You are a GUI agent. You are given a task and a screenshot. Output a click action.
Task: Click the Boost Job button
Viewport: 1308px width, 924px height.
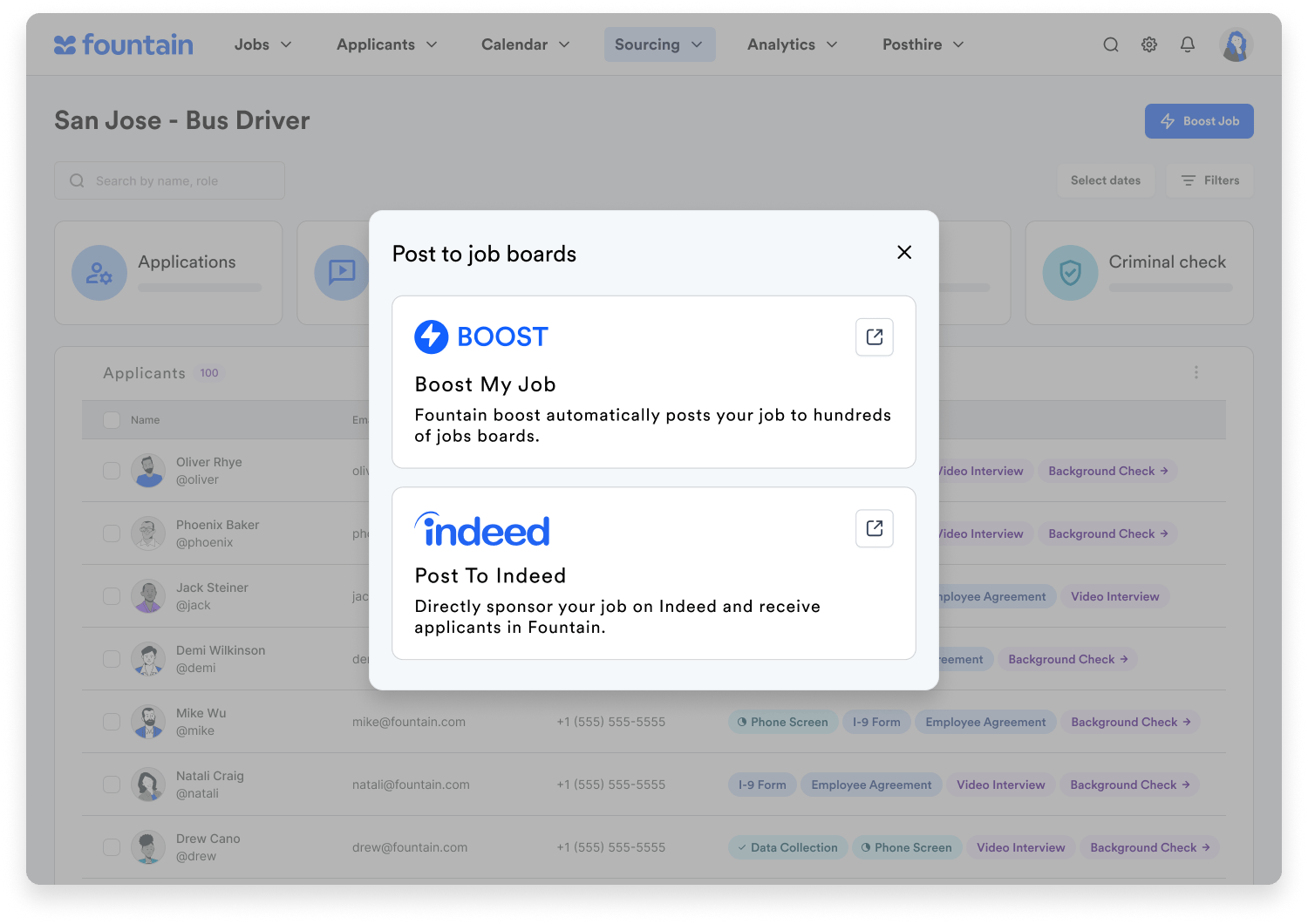pos(1199,121)
